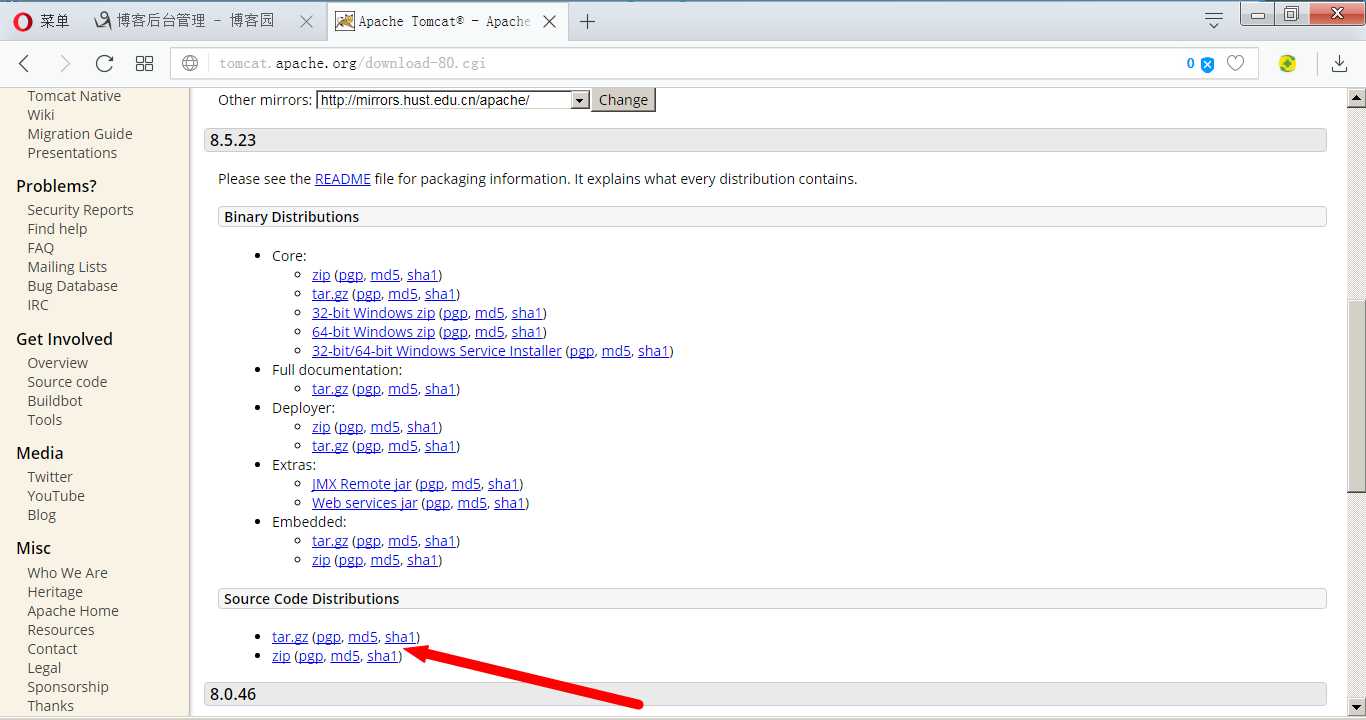Image resolution: width=1366 pixels, height=720 pixels.
Task: Open pgp link for Windows Service Installer
Action: tap(582, 351)
